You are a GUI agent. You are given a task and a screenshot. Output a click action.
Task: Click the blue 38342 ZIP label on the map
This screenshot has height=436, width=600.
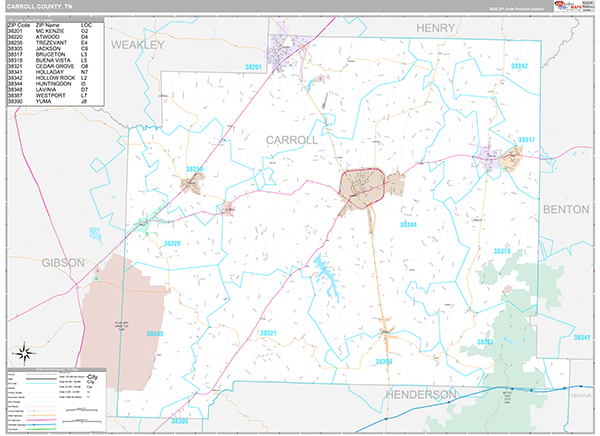pyautogui.click(x=519, y=66)
